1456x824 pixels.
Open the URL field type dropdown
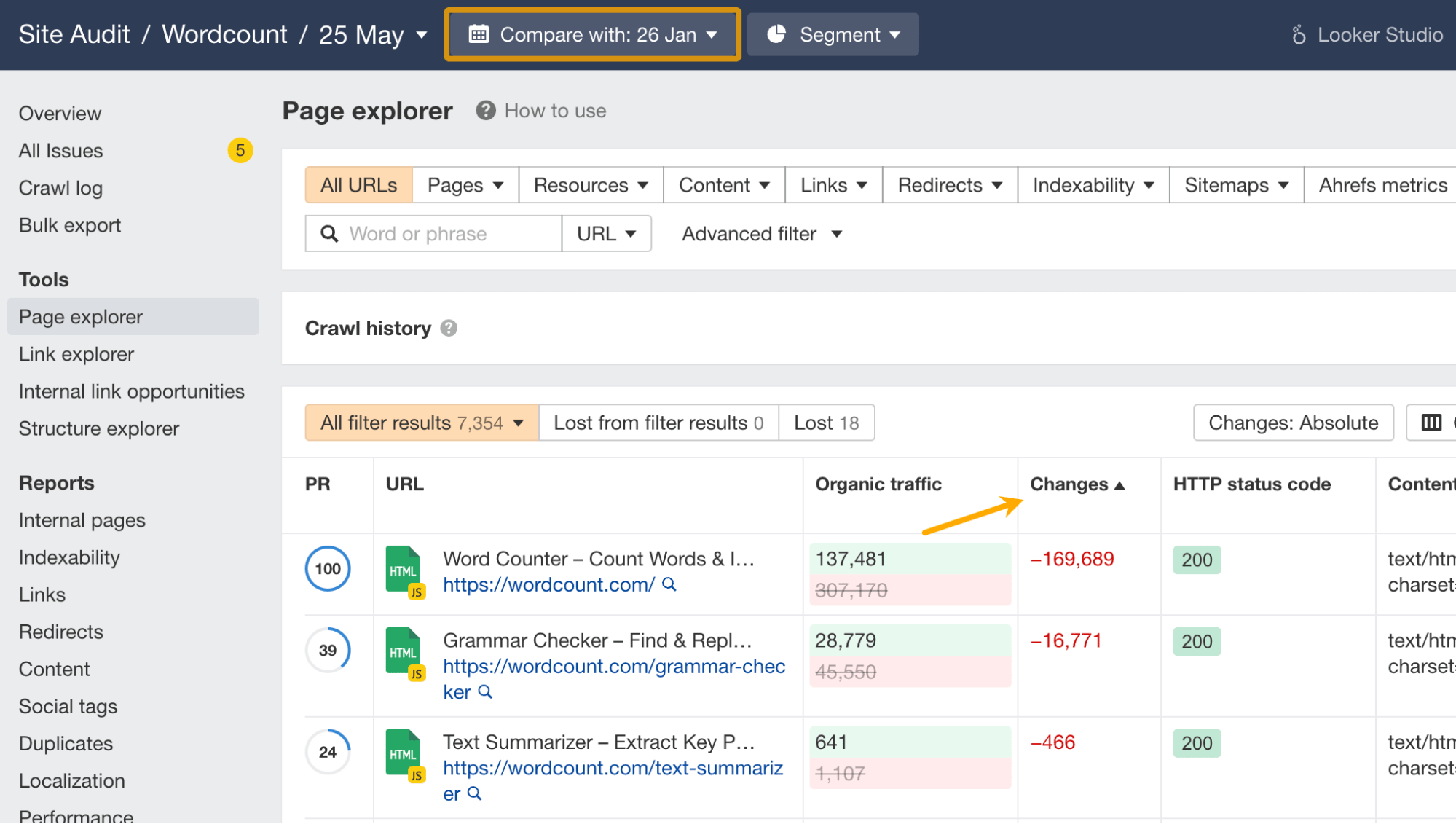click(606, 233)
